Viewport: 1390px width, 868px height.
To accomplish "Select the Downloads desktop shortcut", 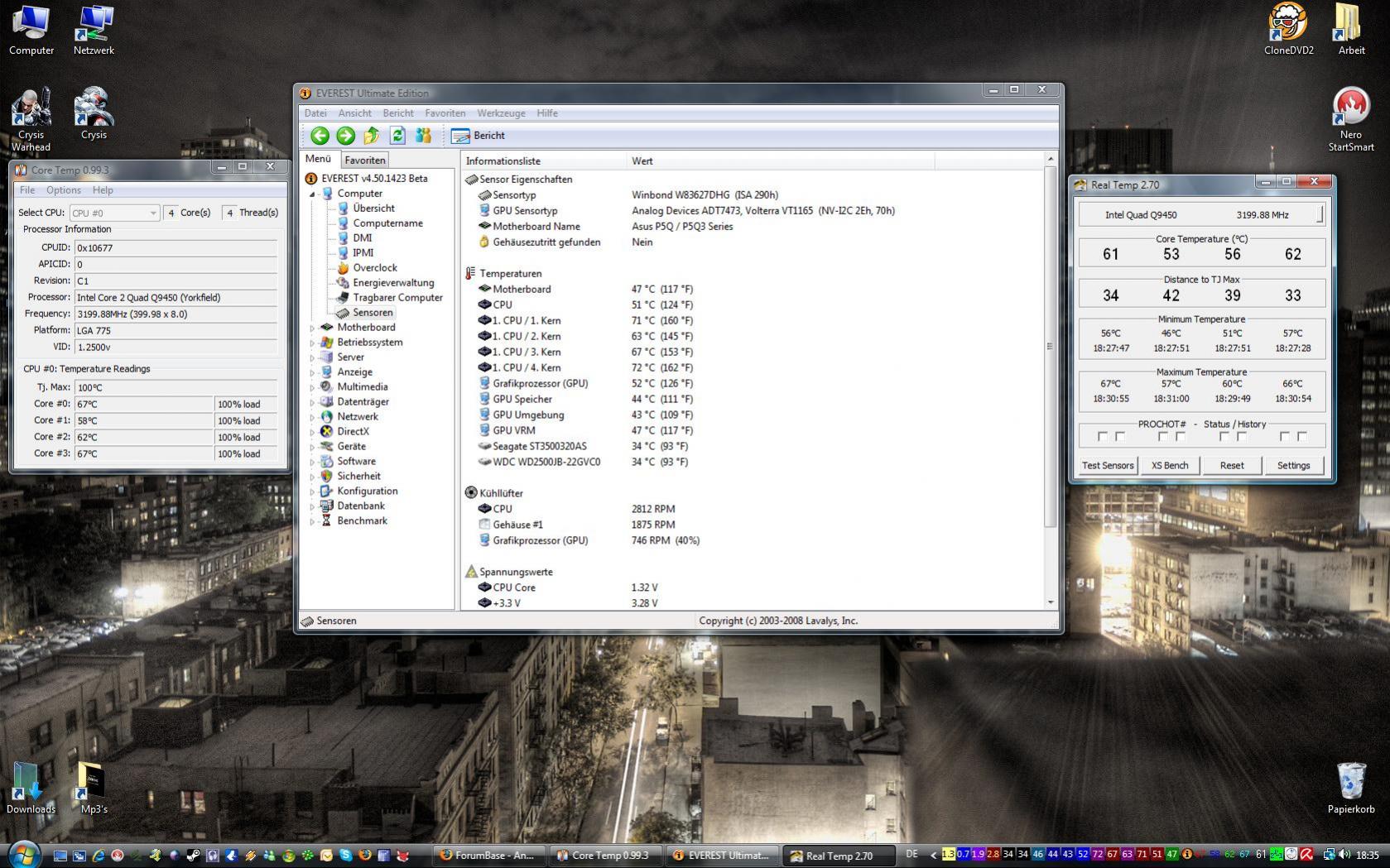I will pyautogui.click(x=31, y=789).
